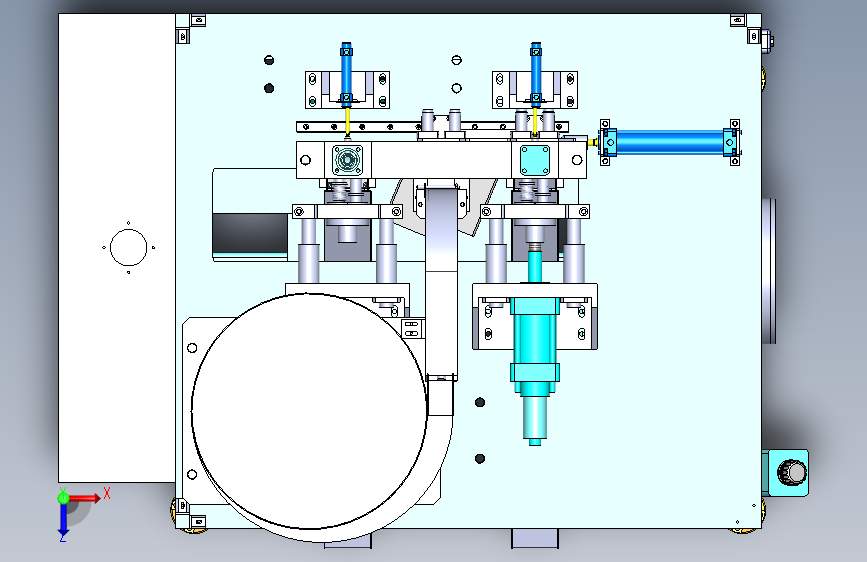The height and width of the screenshot is (562, 867).
Task: Click the blue Z label of the triad
Action: click(63, 537)
